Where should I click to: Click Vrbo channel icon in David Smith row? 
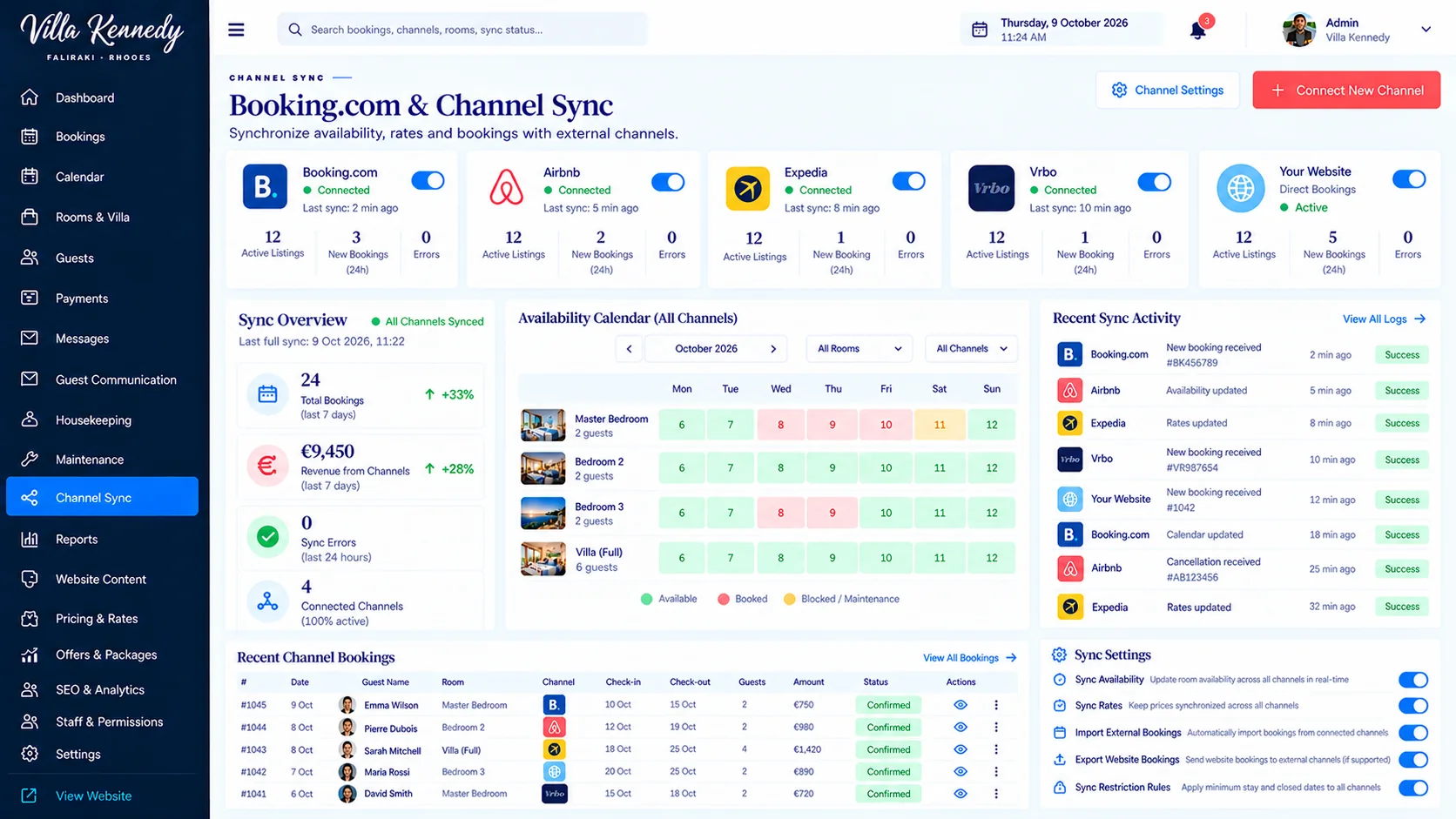[555, 794]
